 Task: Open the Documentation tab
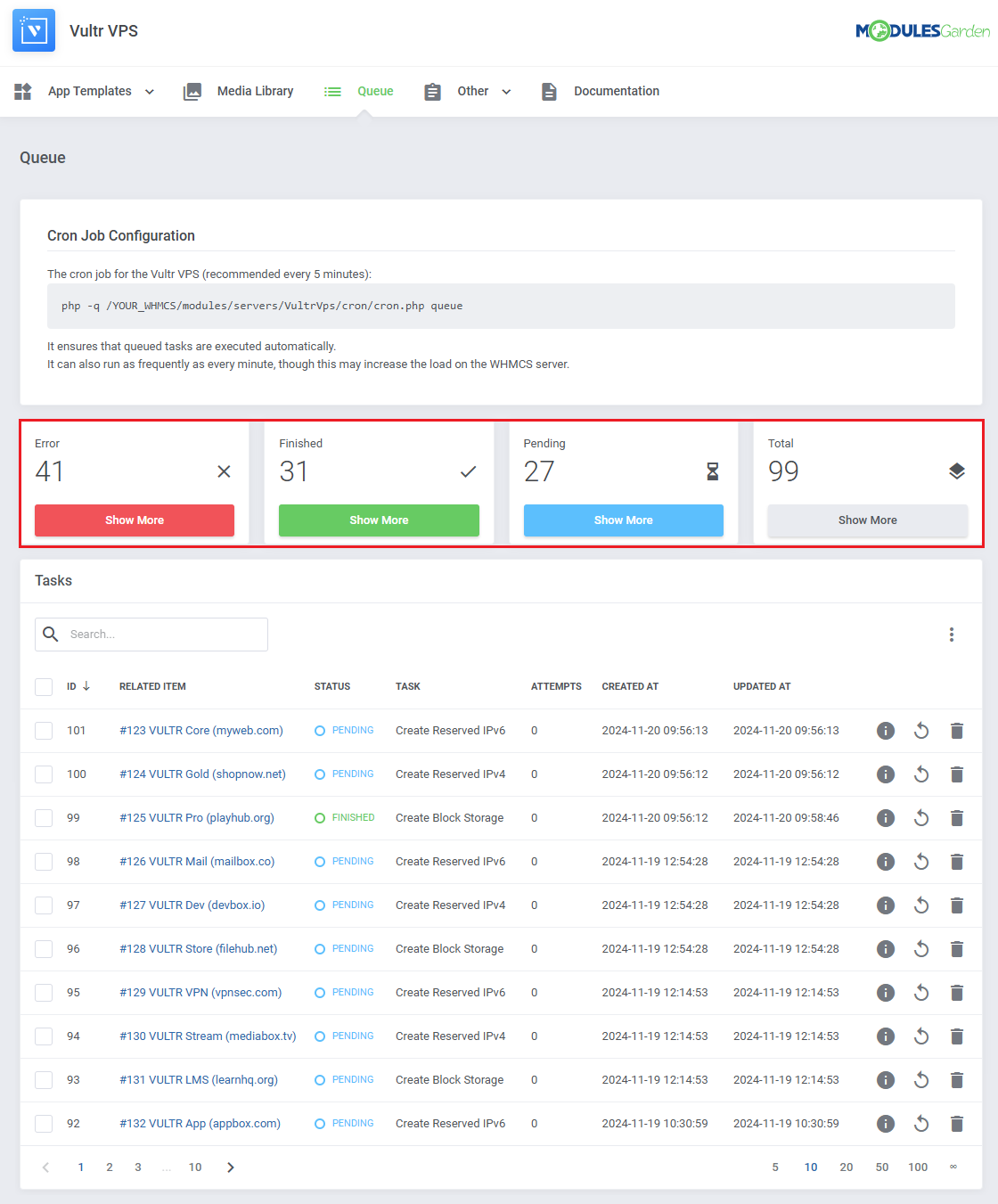(600, 91)
